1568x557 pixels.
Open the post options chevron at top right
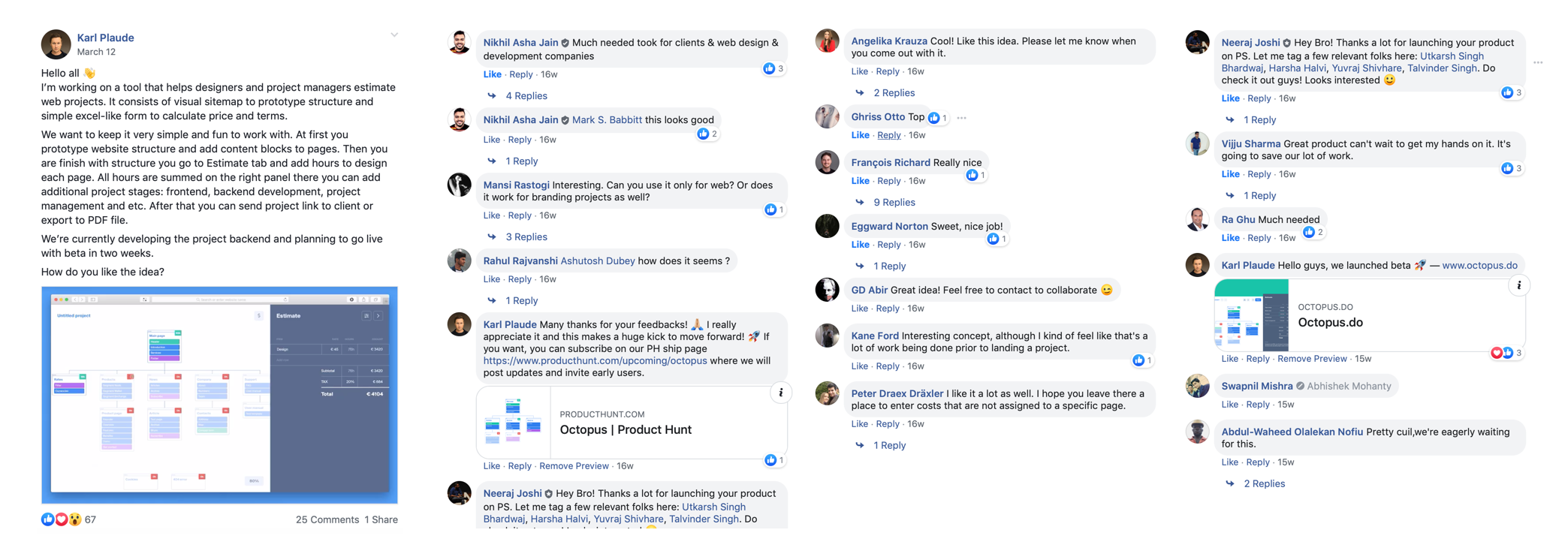point(394,35)
